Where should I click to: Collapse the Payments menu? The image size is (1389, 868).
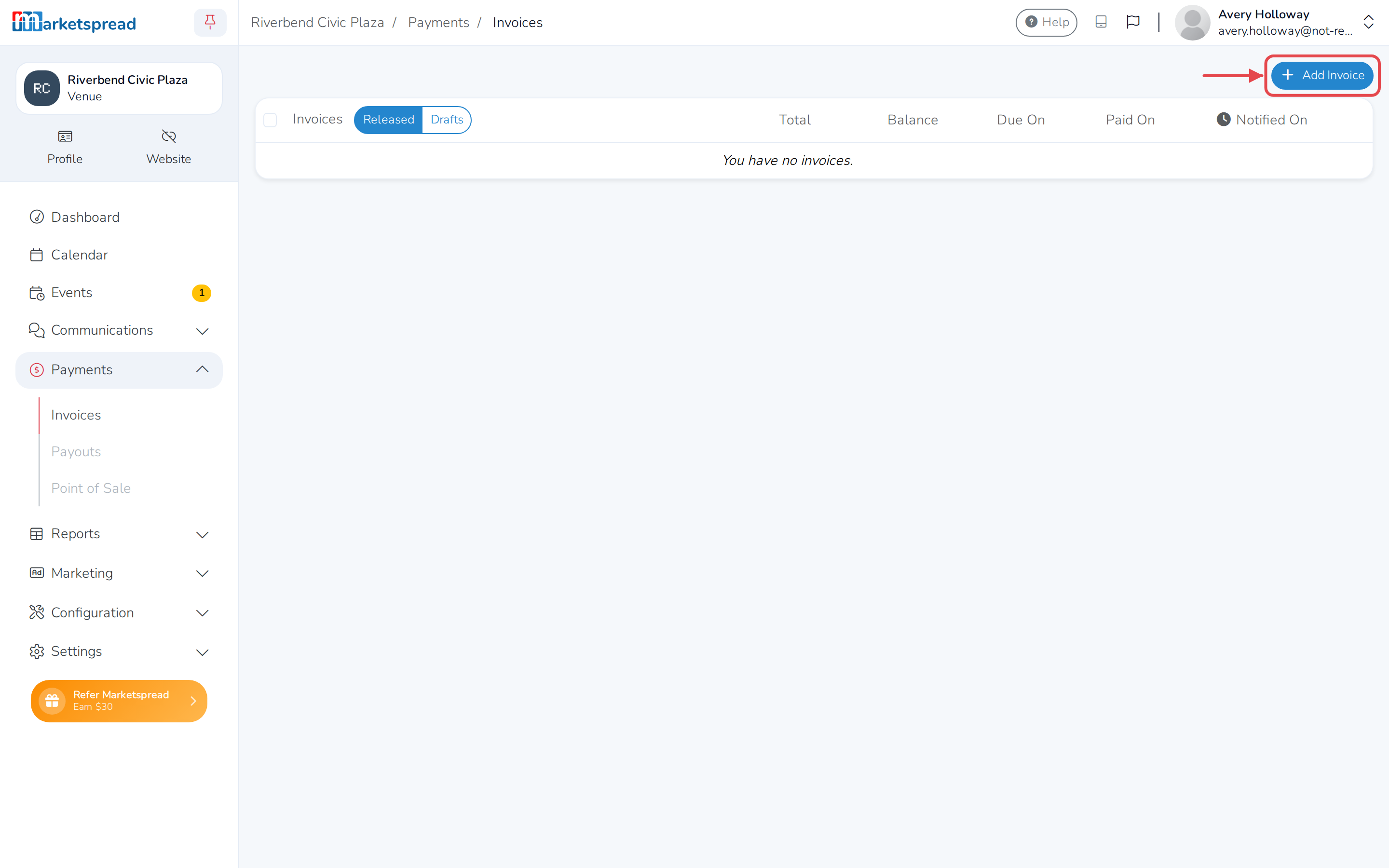pos(119,370)
